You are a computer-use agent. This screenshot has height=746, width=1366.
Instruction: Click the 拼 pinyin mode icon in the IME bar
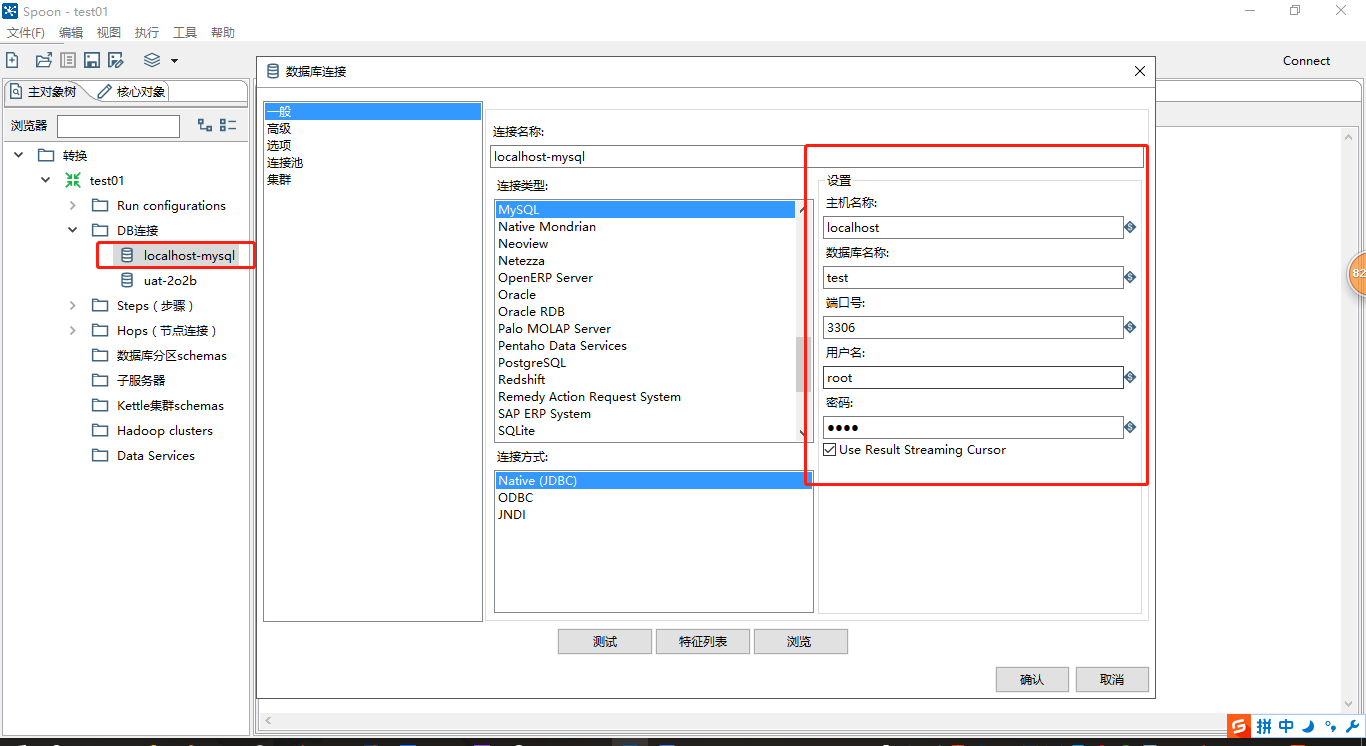pos(1264,726)
